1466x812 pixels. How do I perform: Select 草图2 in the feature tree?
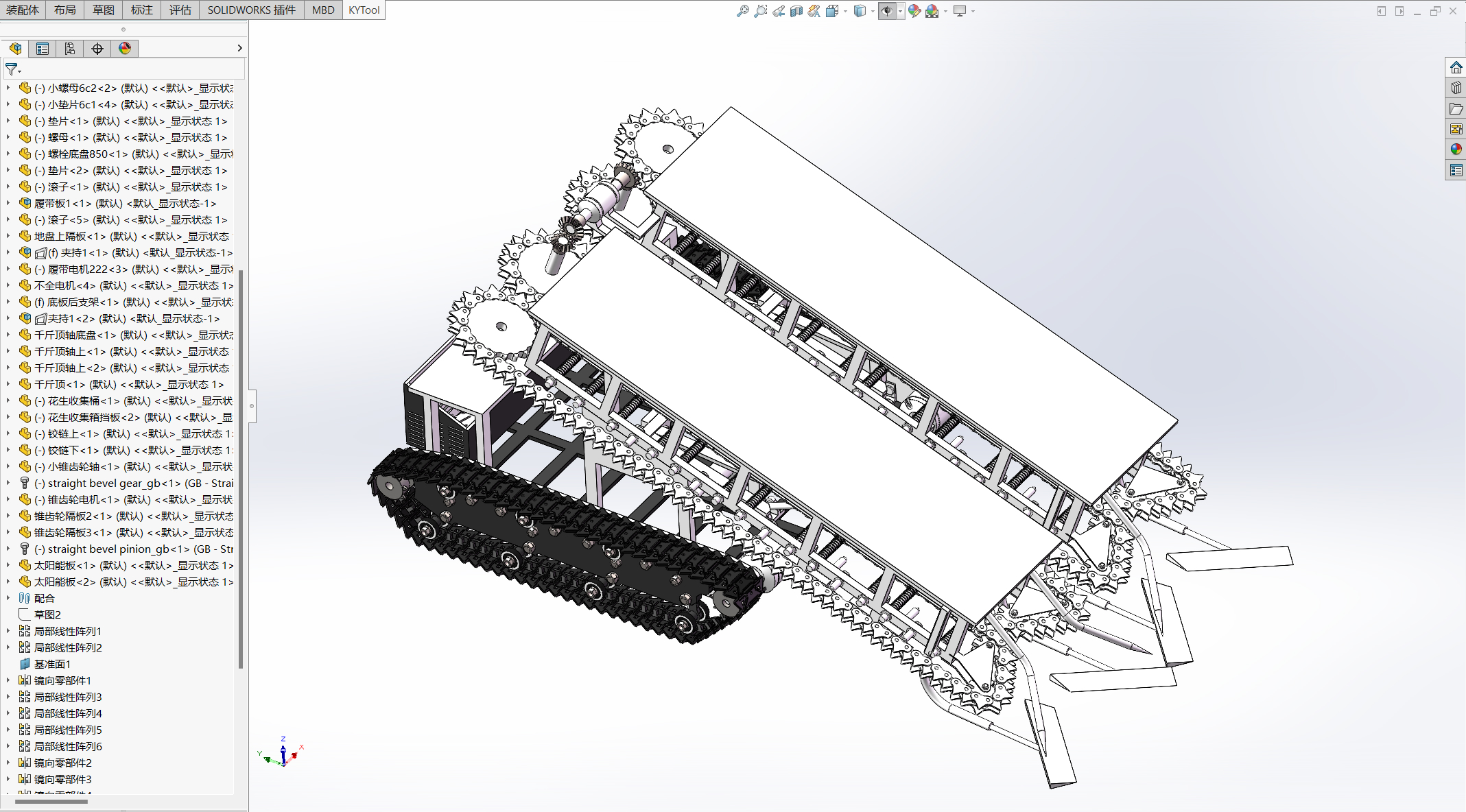(47, 614)
